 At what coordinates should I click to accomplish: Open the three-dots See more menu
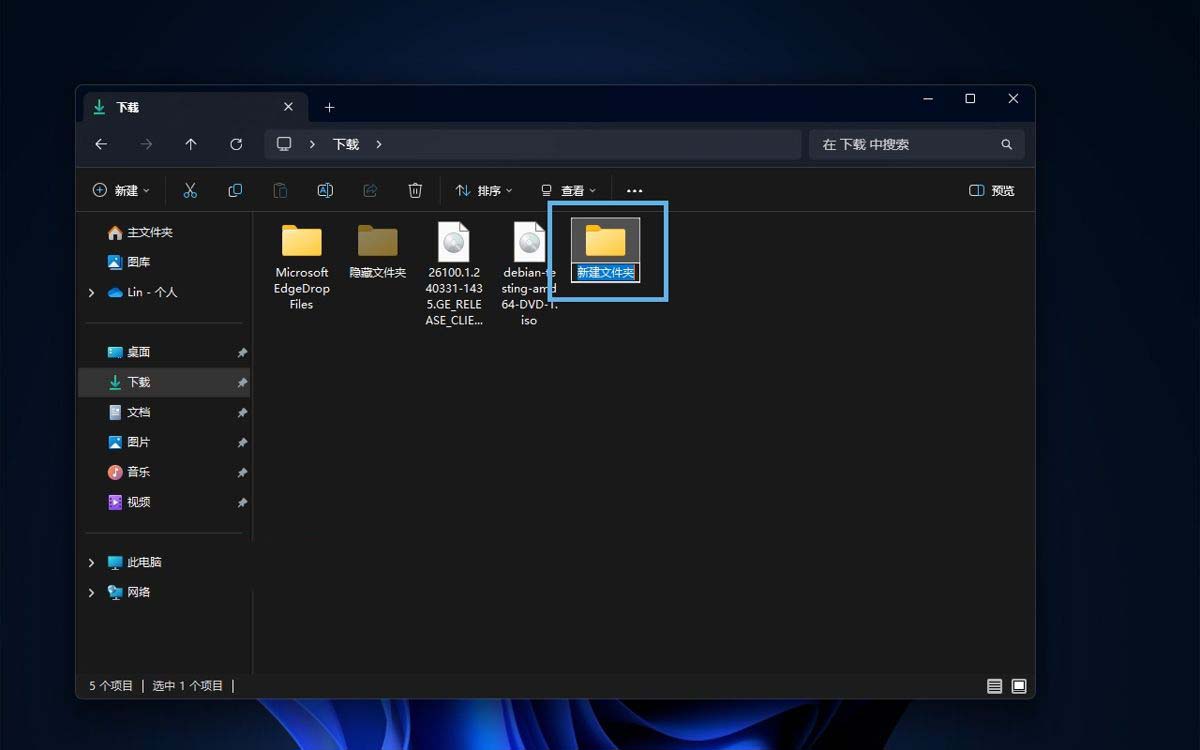pos(634,190)
